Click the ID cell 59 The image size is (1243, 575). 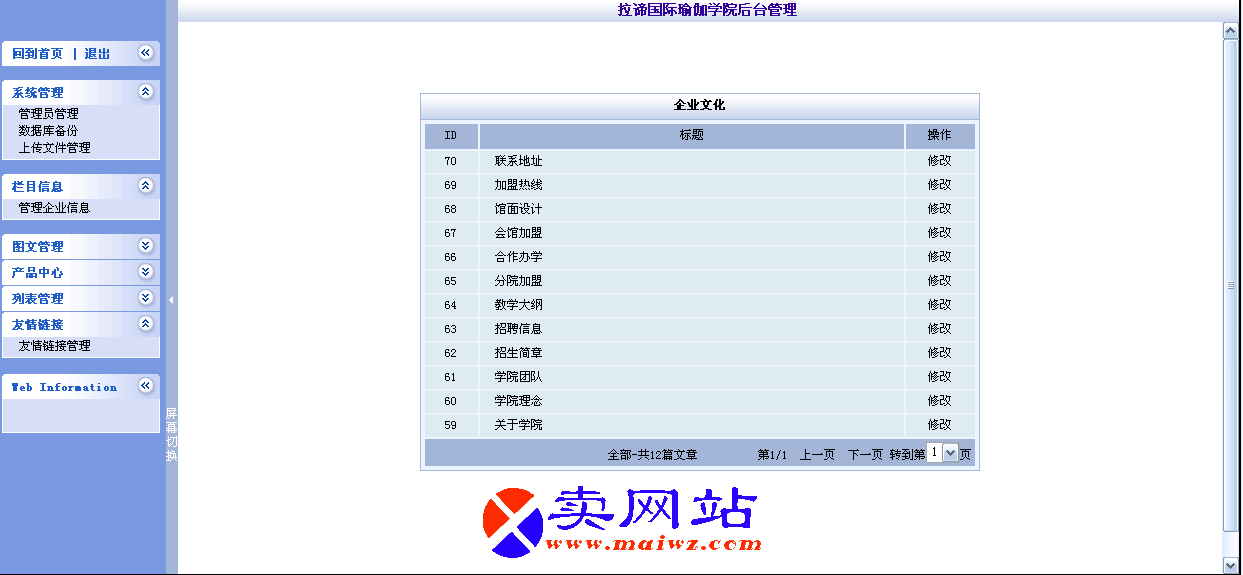(450, 425)
